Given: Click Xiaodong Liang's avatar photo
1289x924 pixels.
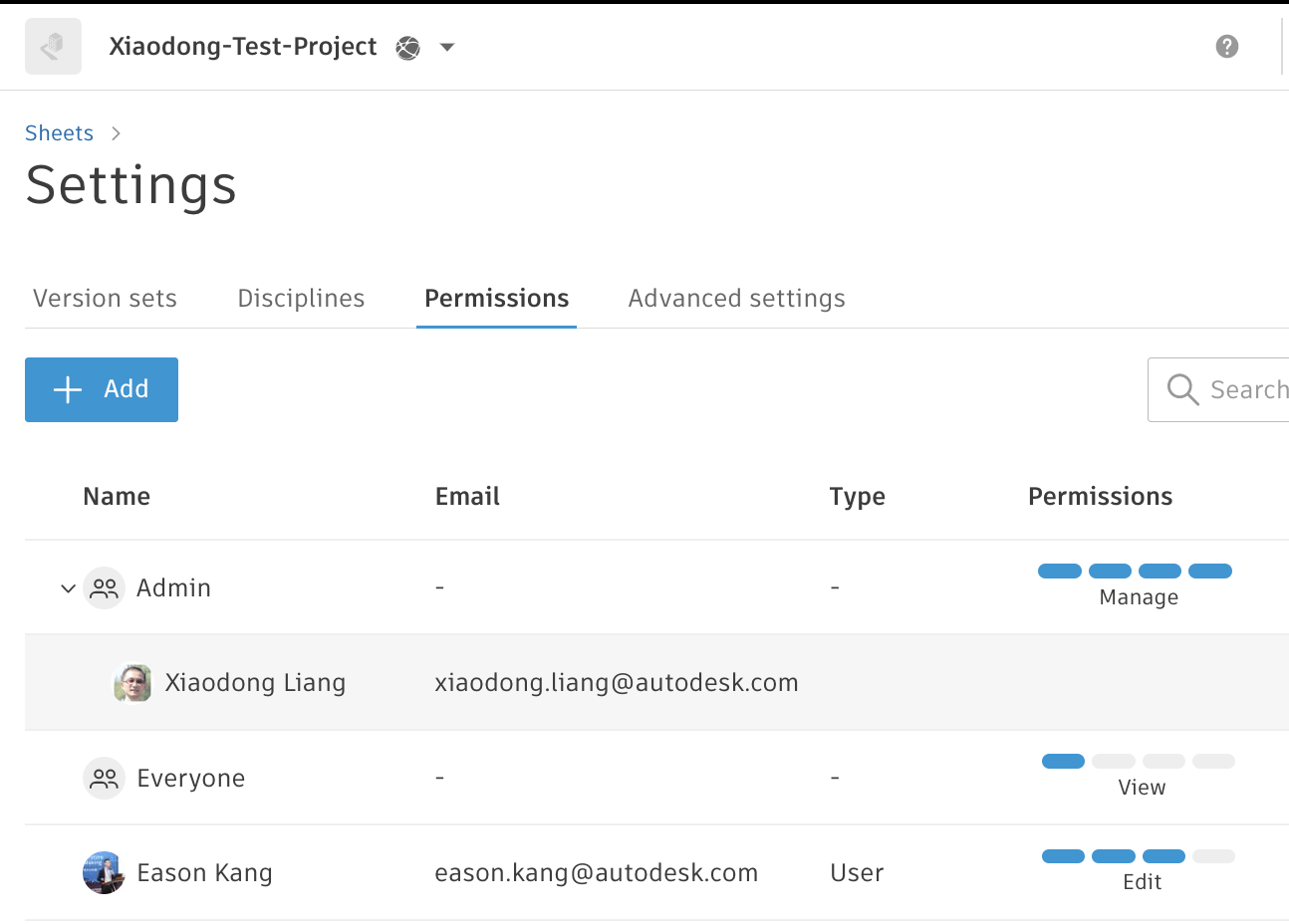Looking at the screenshot, I should (x=132, y=683).
